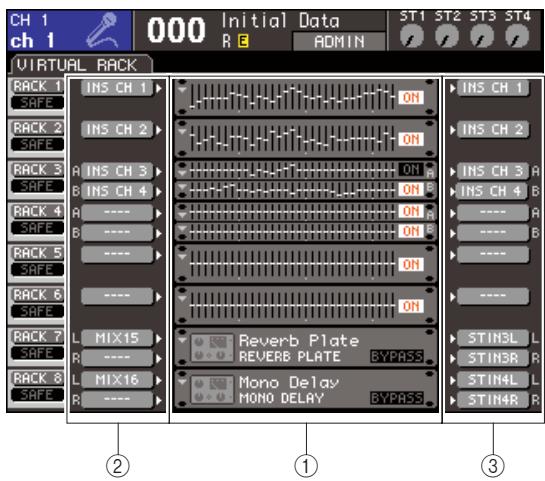This screenshot has height=481, width=545.
Task: Open the Mono Delay effect thumbnail
Action: tap(212, 390)
